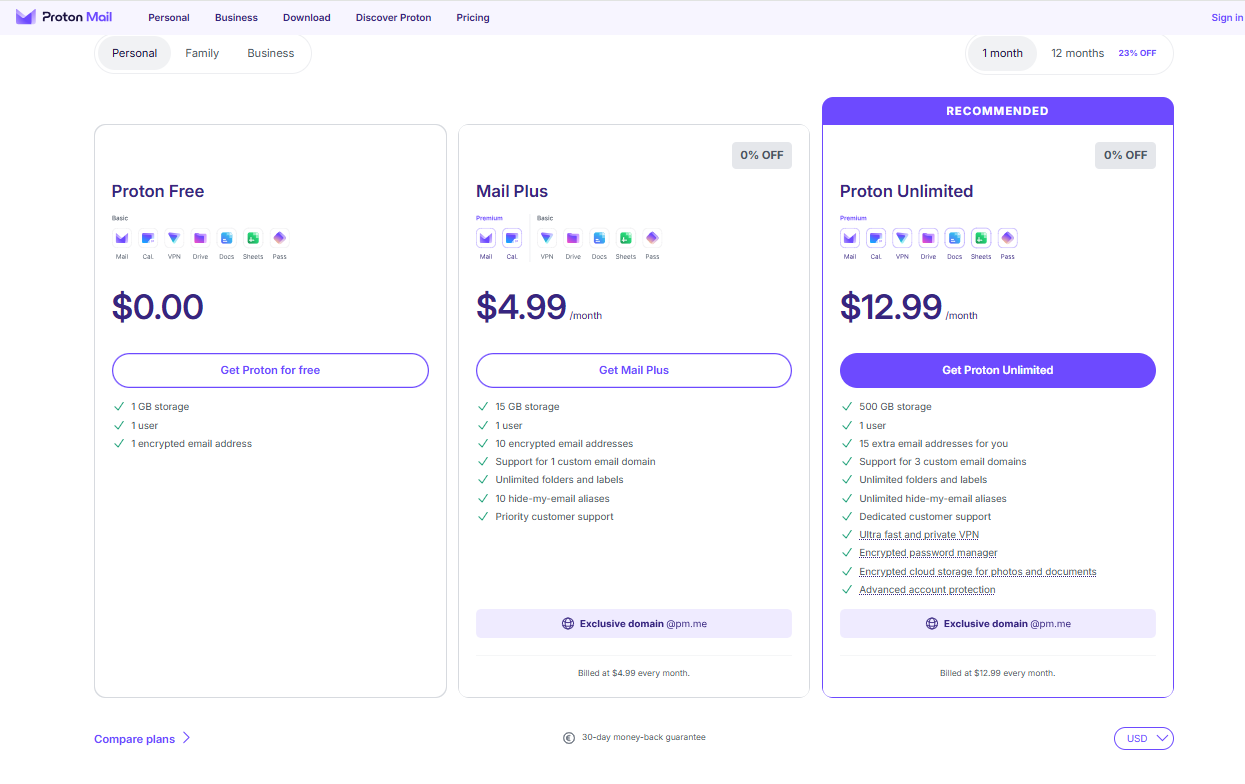1245x784 pixels.
Task: Click Sheets icon in Proton Unlimited card
Action: click(981, 238)
